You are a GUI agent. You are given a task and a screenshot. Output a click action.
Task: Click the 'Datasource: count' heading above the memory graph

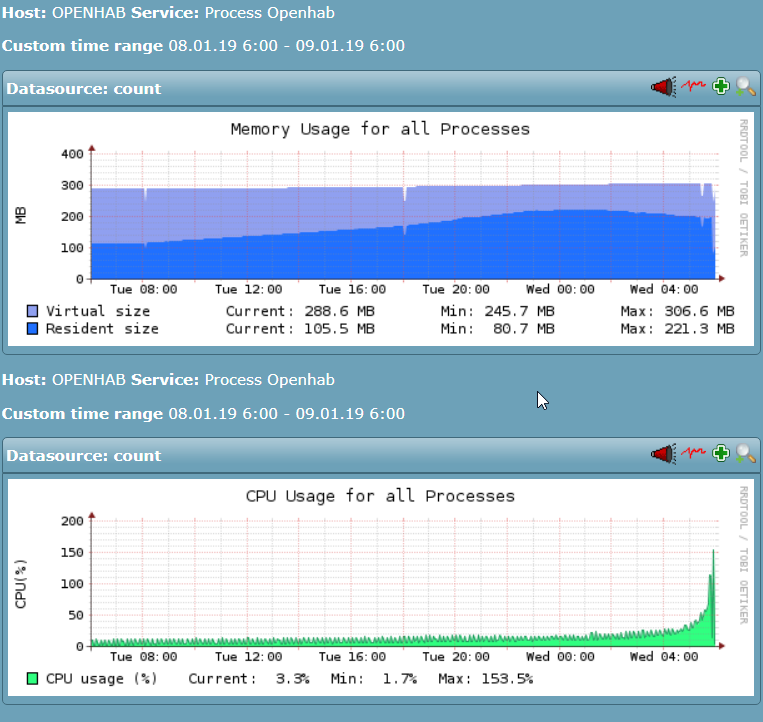point(84,89)
